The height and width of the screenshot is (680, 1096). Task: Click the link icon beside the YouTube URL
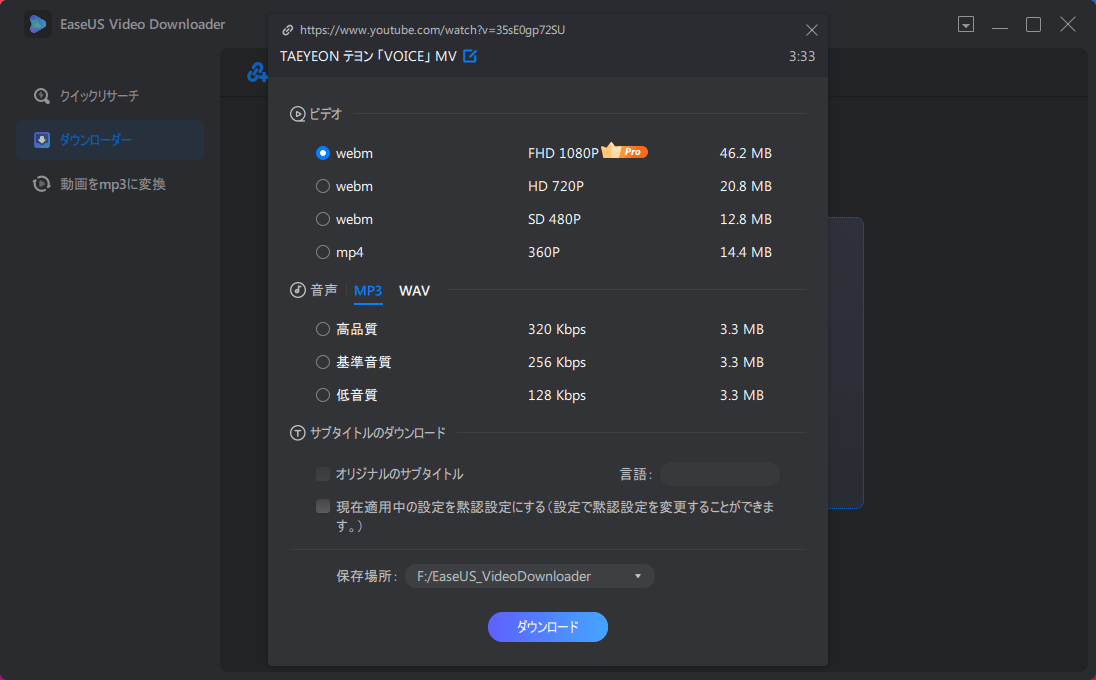(x=290, y=30)
